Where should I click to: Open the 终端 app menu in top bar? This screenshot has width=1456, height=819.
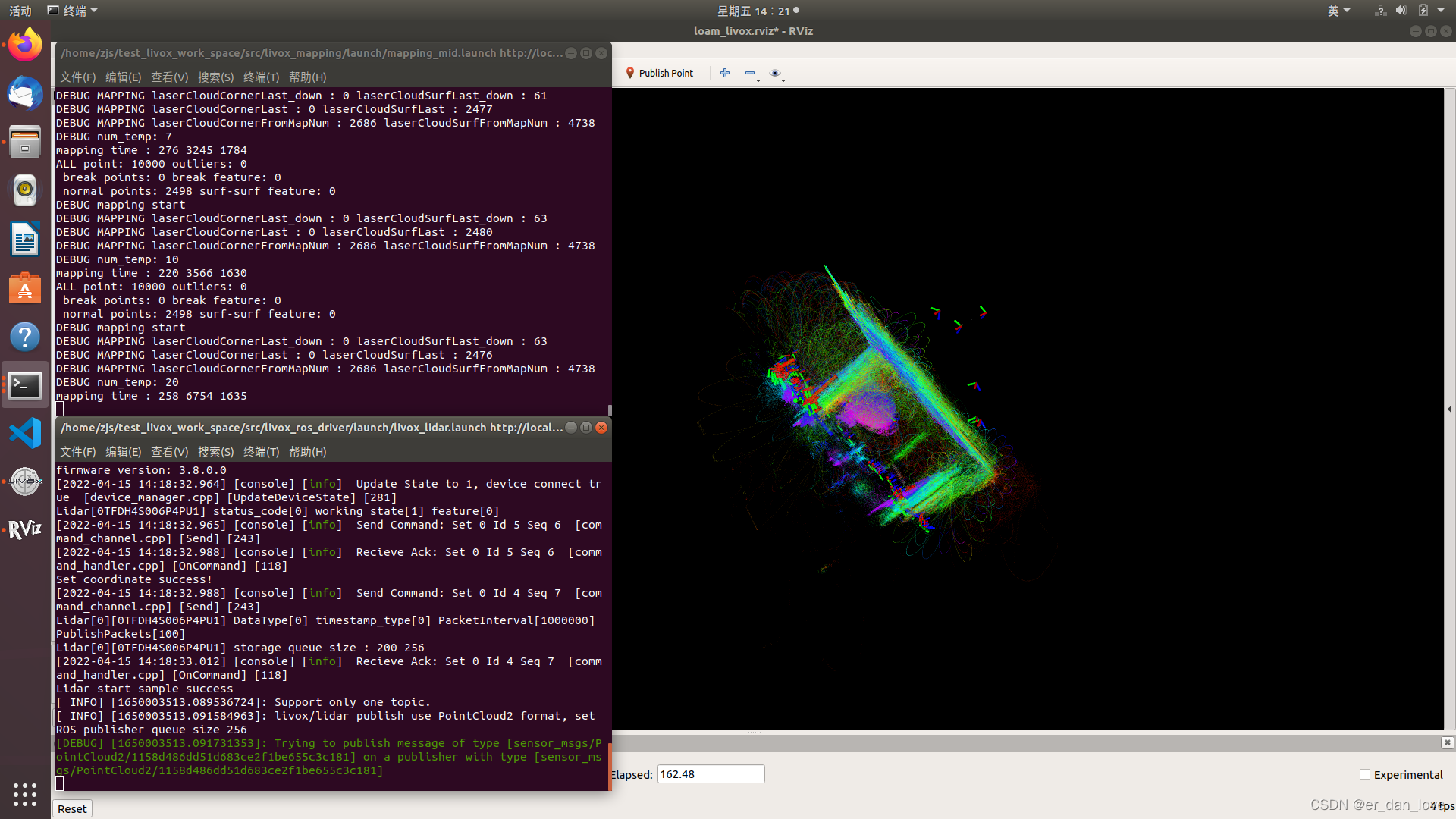tap(73, 11)
